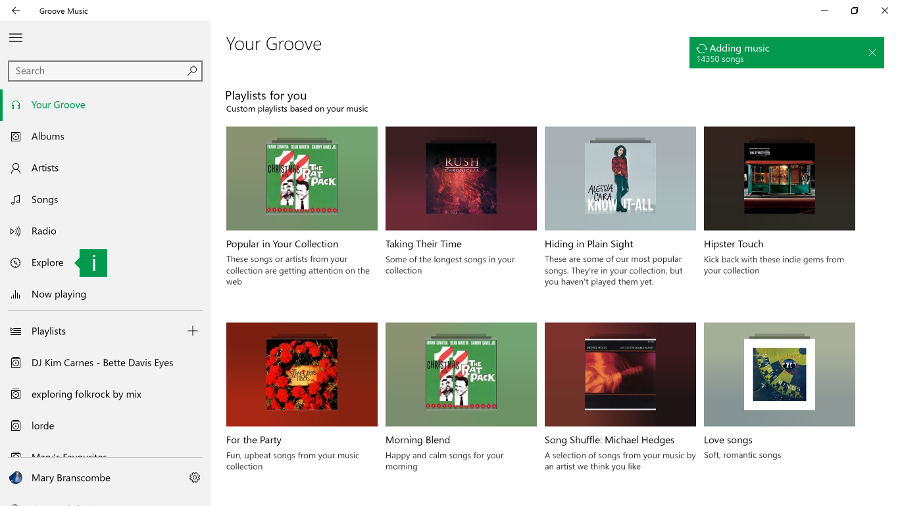This screenshot has height=506, width=900.
Task: Click the Morning Blend title
Action: 418,440
